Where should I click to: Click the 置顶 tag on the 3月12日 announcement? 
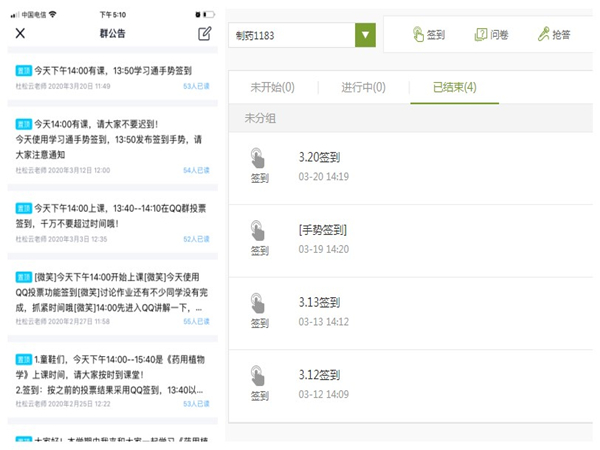tap(24, 124)
